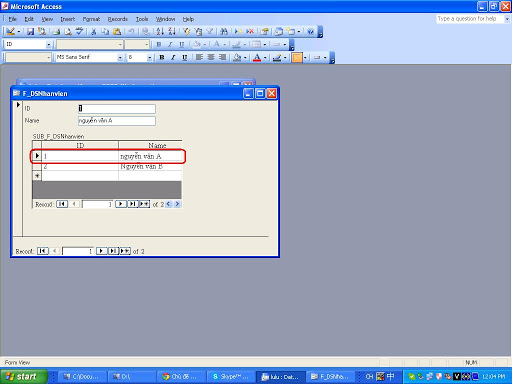Cut with the scissors icon

(94, 32)
